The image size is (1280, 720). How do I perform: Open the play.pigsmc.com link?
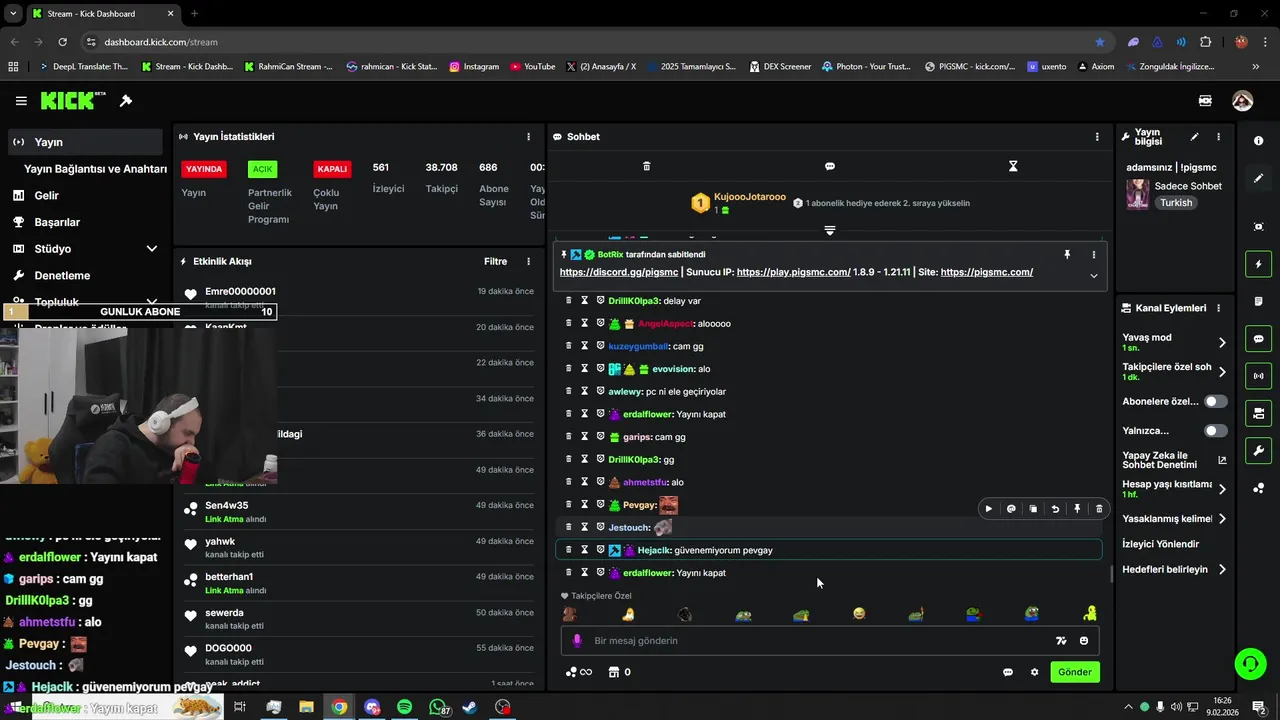(794, 272)
